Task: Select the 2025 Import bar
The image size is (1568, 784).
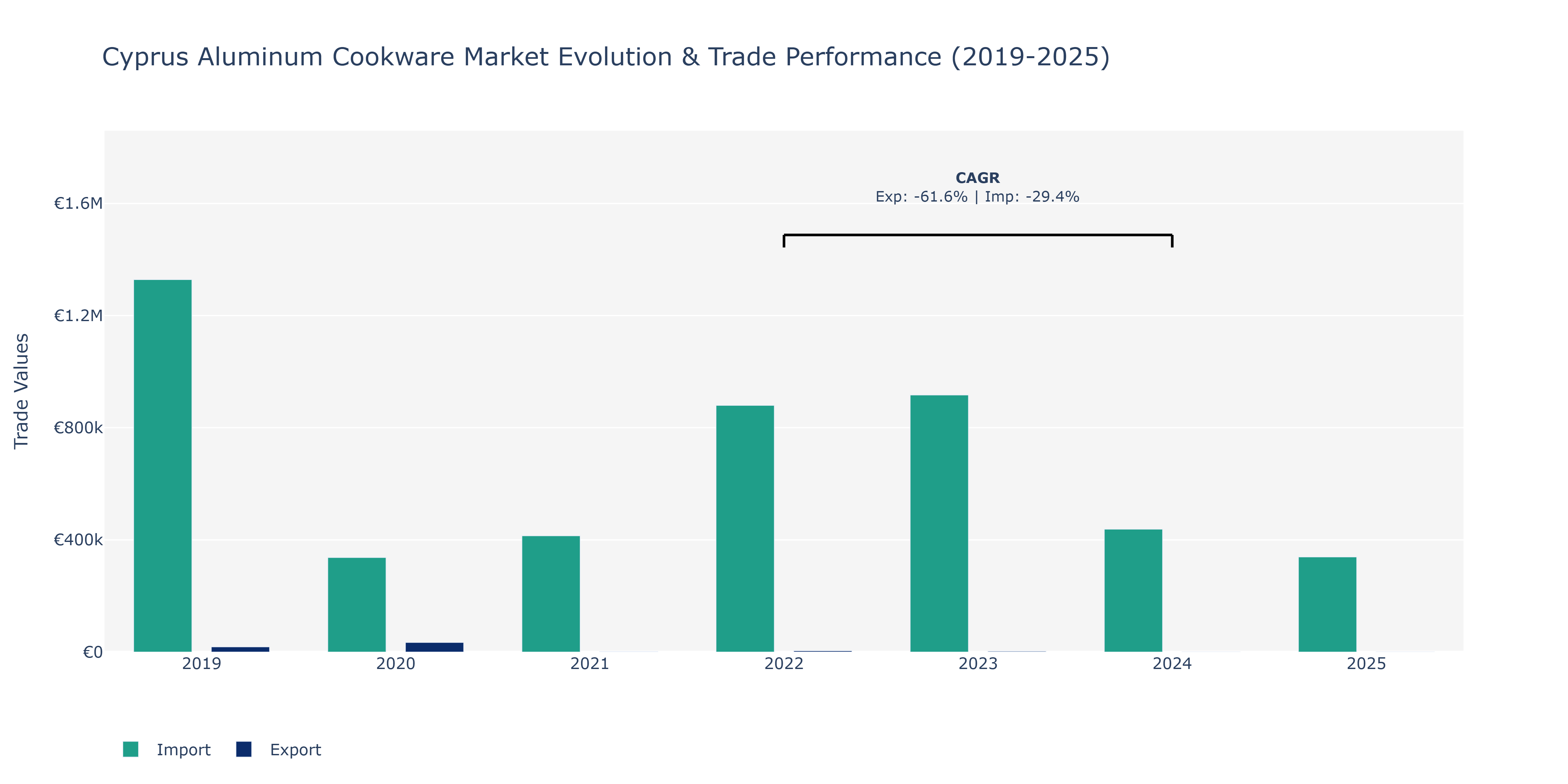Action: pyautogui.click(x=1328, y=604)
